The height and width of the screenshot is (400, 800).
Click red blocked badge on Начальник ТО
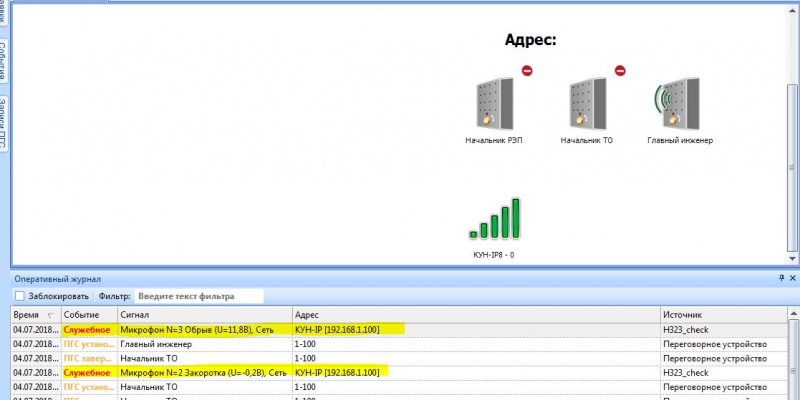(619, 71)
